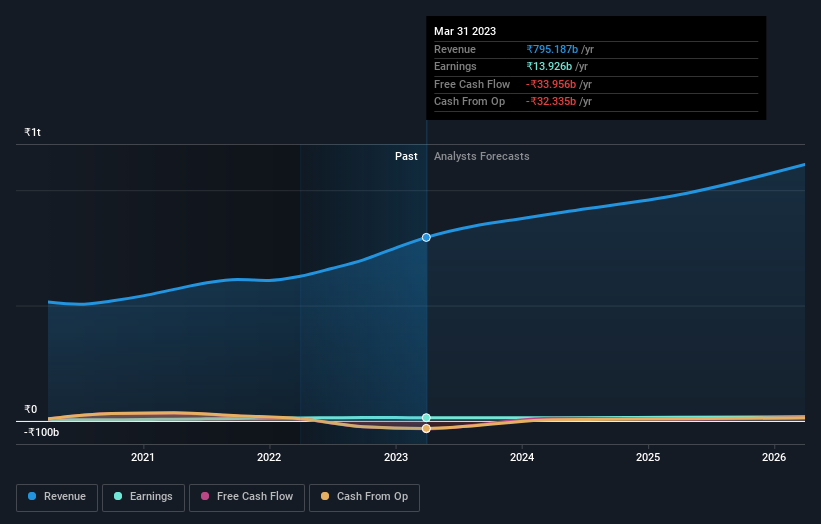Click the 2024 x-axis label
821x524 pixels.
(x=522, y=458)
